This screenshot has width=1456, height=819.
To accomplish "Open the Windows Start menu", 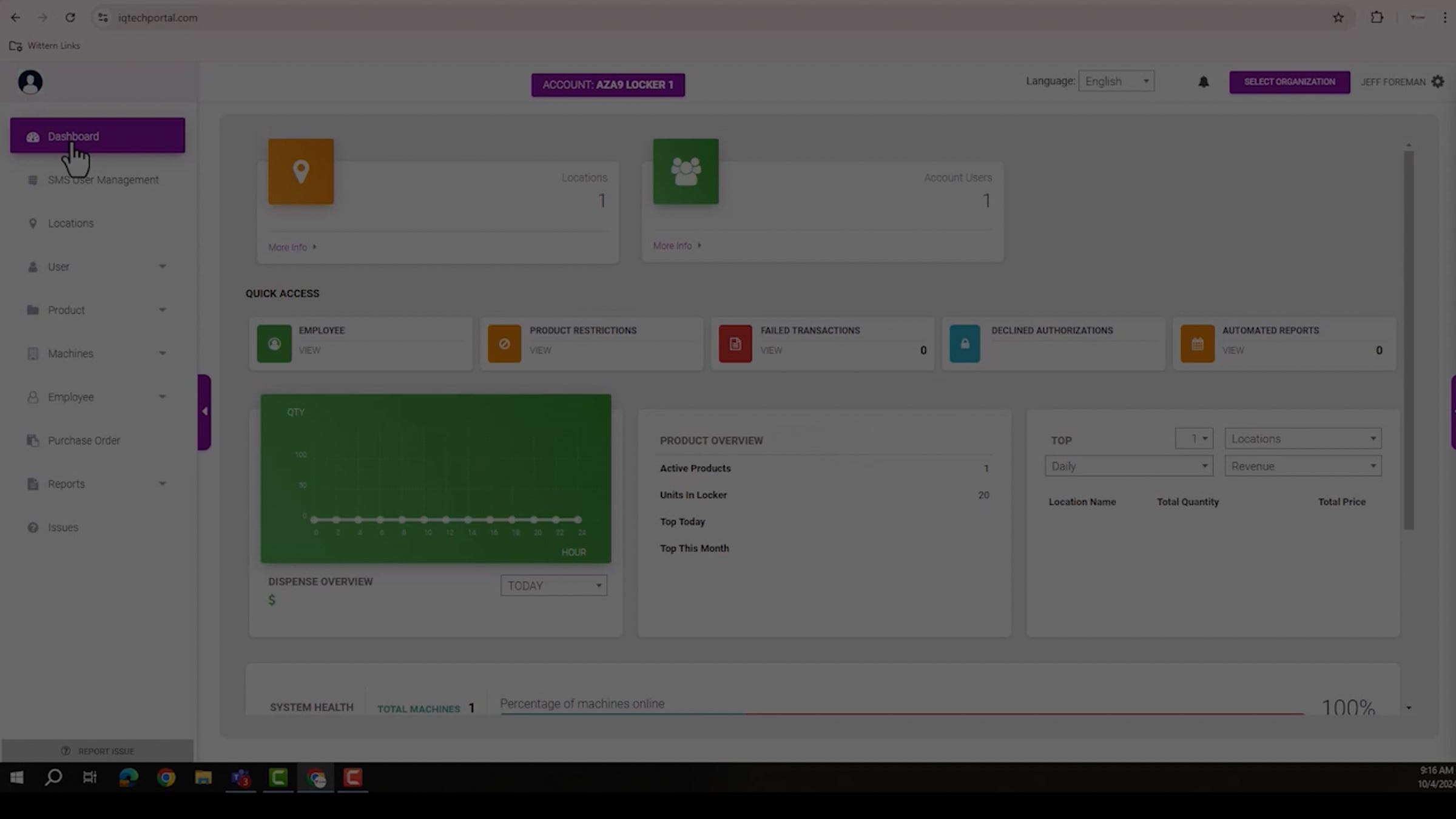I will 16,778.
